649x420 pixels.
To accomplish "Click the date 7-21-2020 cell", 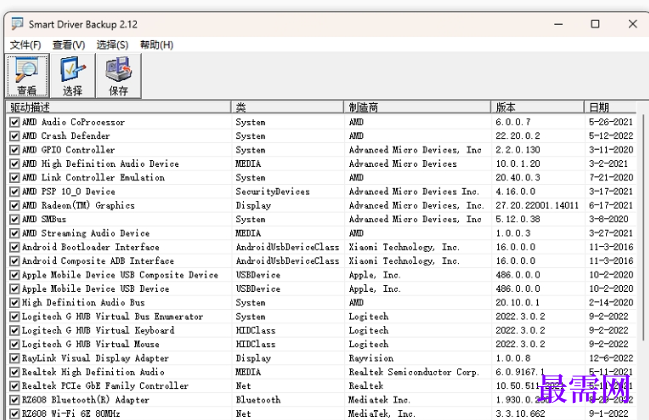I will [611, 178].
